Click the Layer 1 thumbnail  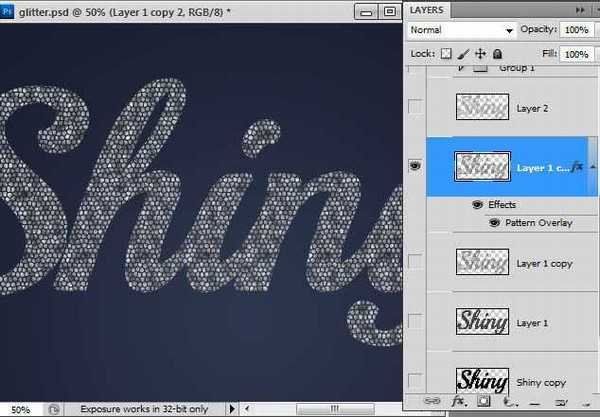pos(482,321)
